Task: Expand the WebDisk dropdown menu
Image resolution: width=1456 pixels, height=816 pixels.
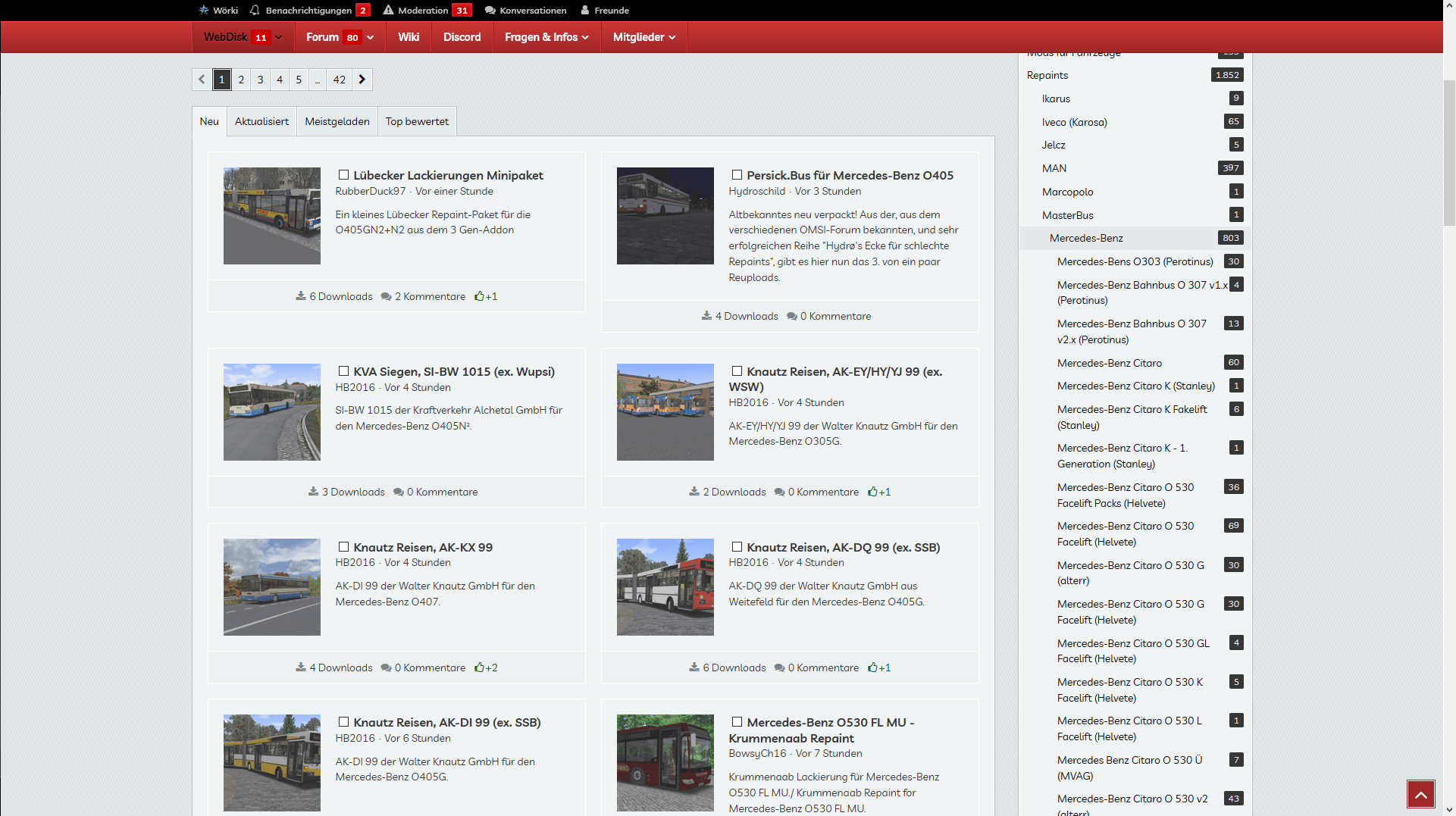Action: pos(279,37)
